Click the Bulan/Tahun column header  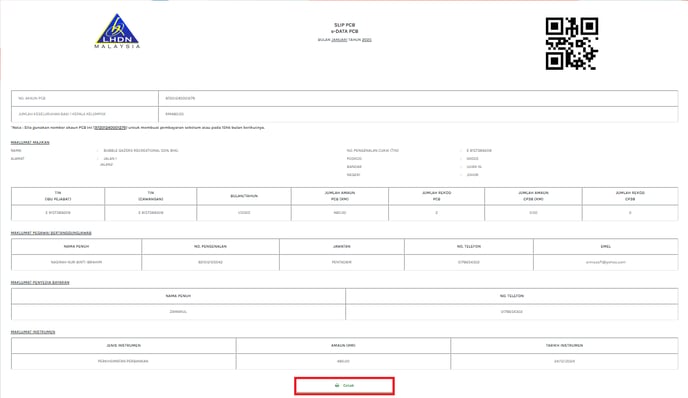click(244, 196)
